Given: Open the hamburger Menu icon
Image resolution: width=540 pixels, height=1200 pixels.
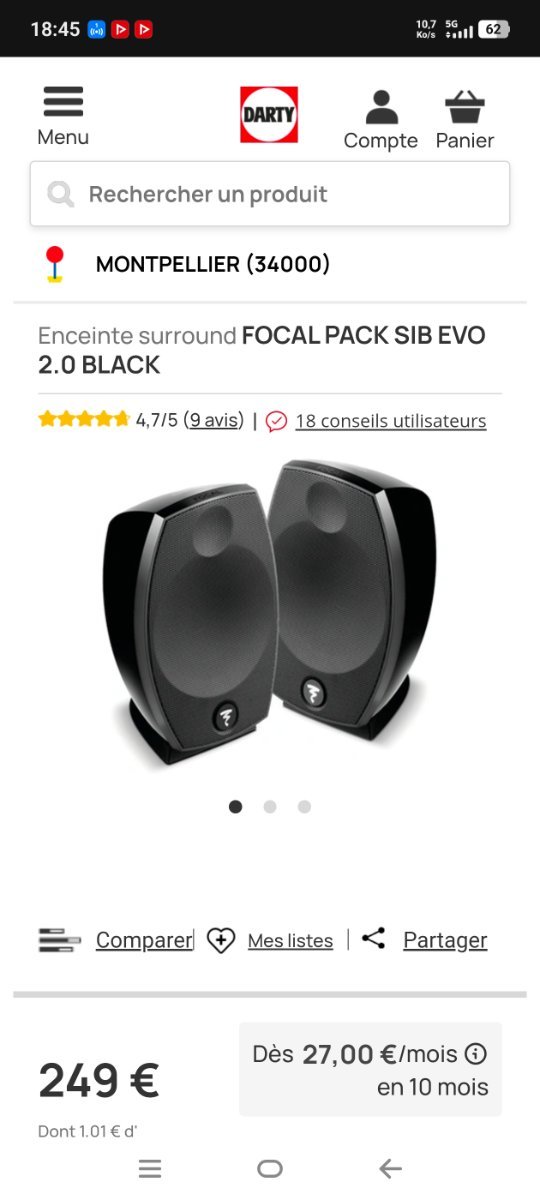Looking at the screenshot, I should pos(63,102).
